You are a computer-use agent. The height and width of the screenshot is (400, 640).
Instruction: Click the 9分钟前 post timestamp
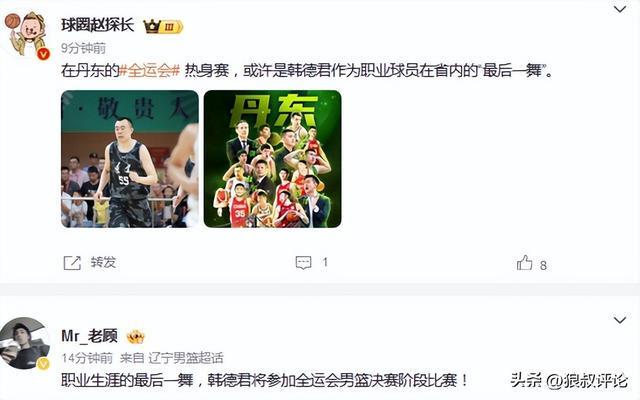coord(84,48)
